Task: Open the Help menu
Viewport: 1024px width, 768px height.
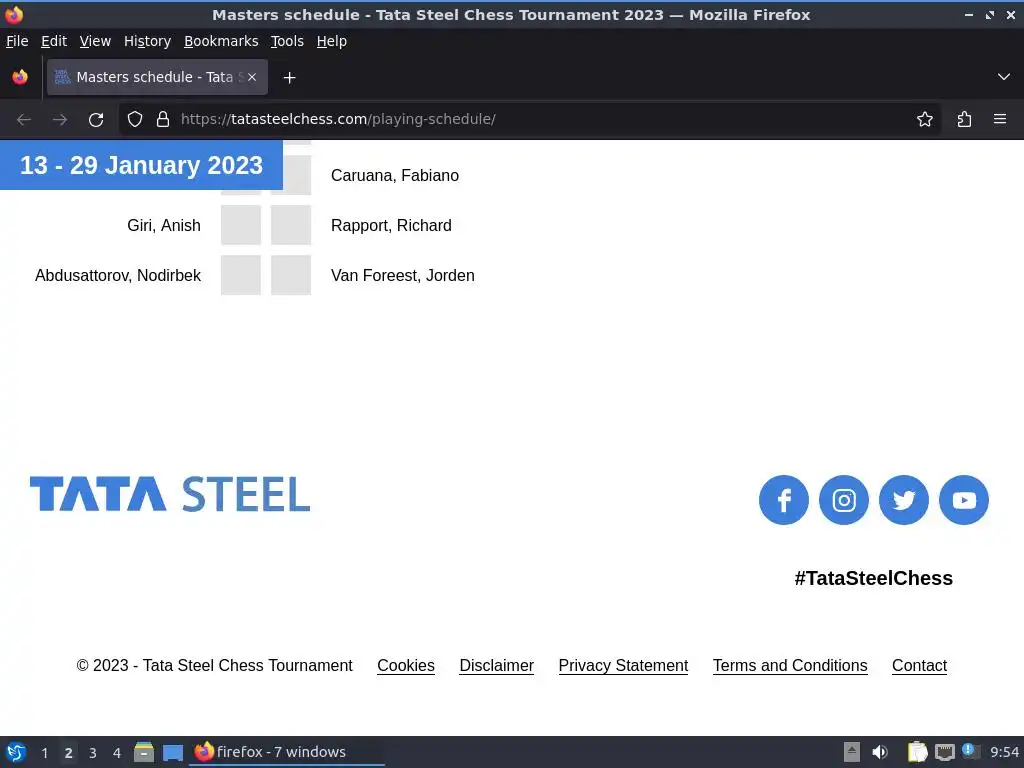Action: click(x=332, y=41)
